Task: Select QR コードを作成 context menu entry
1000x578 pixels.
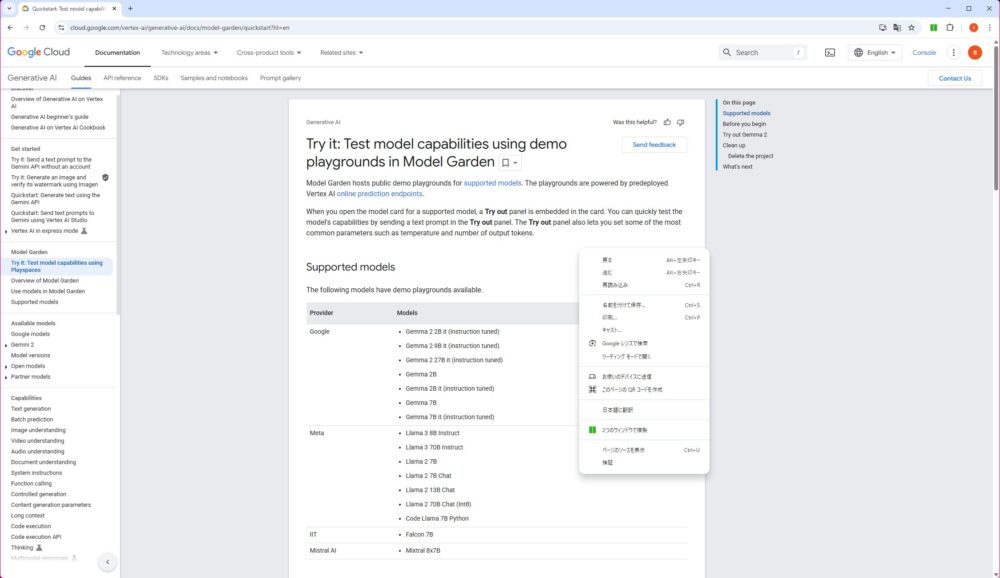Action: tap(644, 389)
